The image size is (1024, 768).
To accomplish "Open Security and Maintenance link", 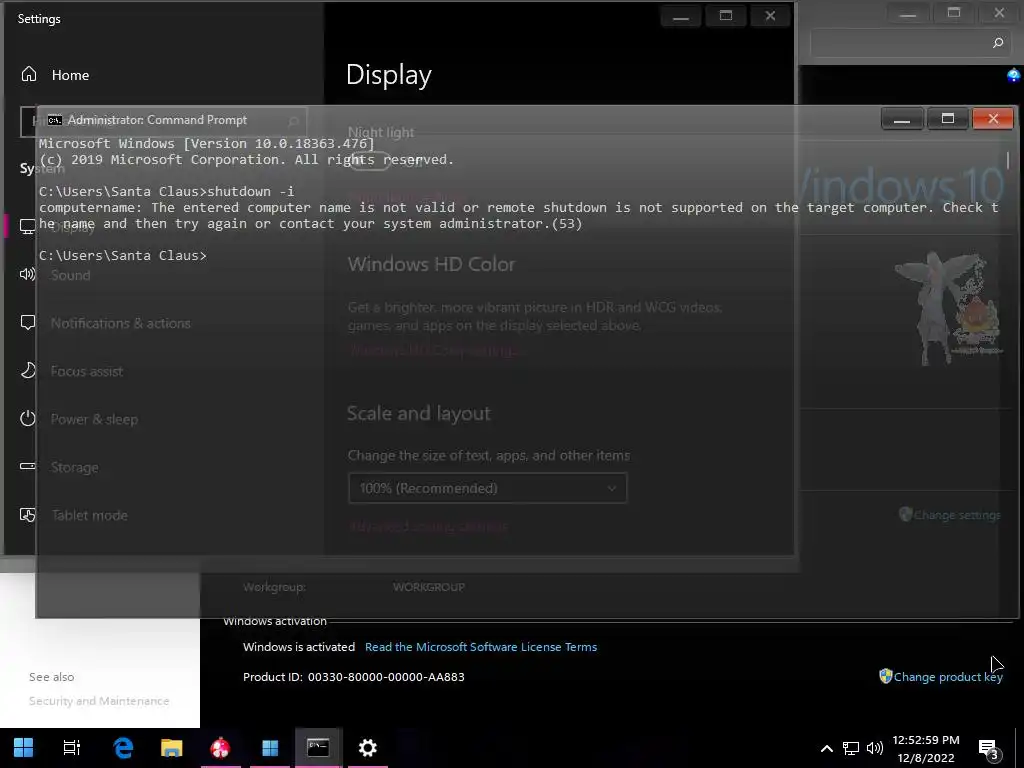I will click(99, 701).
